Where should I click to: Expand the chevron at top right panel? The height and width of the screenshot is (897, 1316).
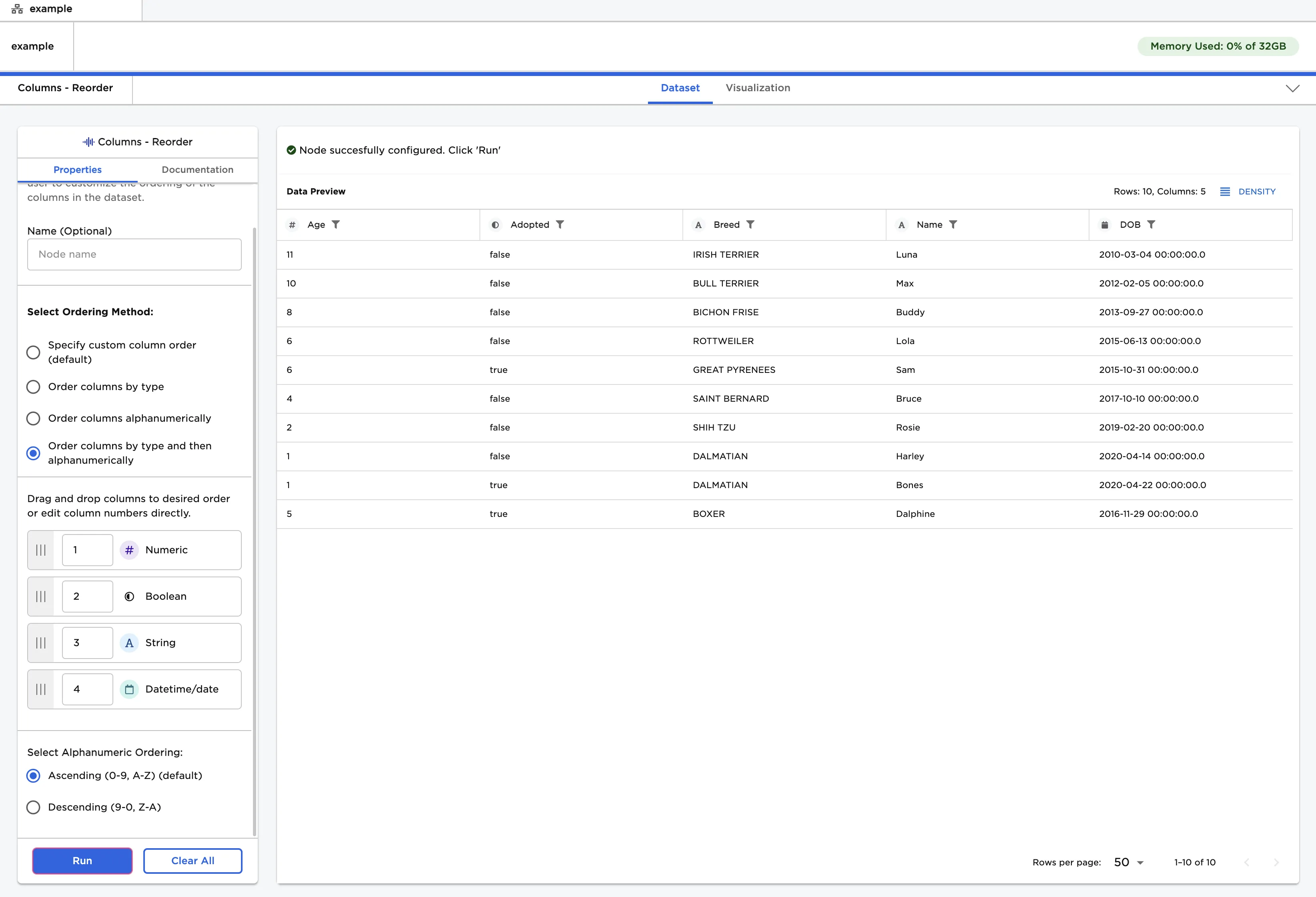click(x=1292, y=88)
